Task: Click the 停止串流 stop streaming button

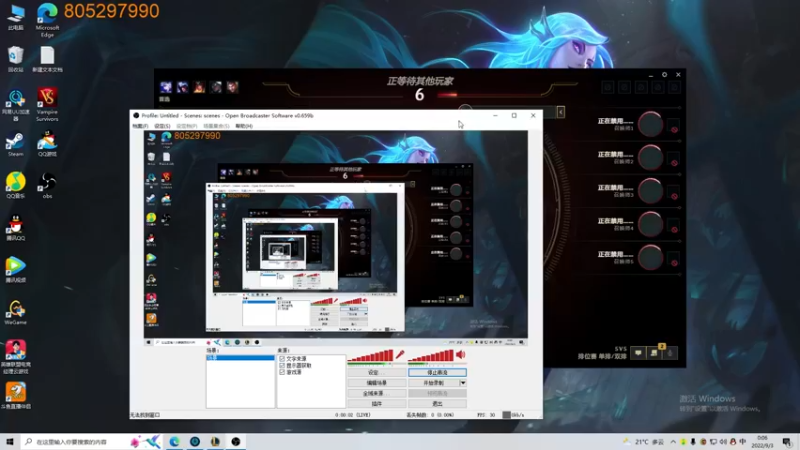Action: (437, 372)
